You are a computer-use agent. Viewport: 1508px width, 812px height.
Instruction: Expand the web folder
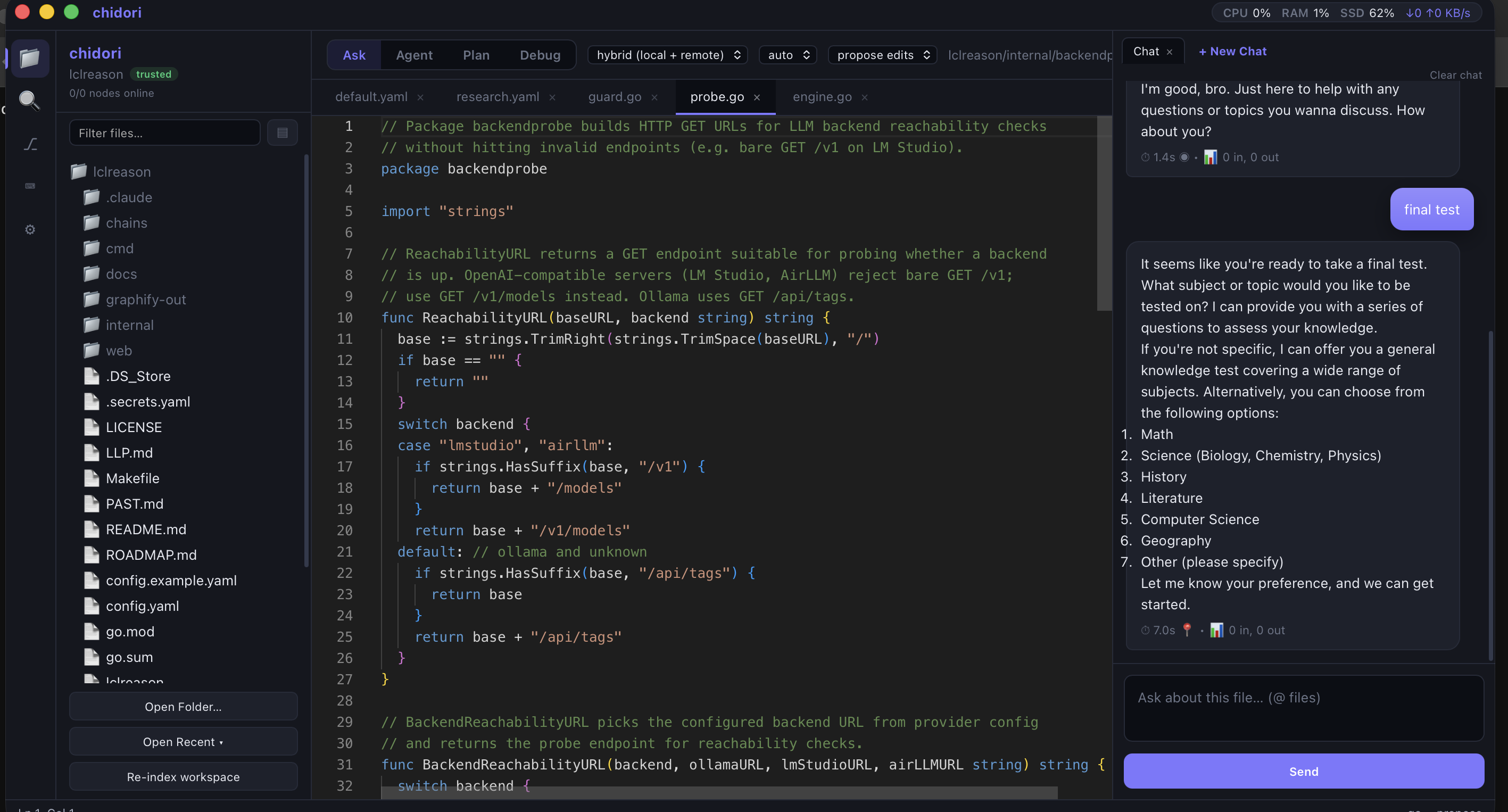[x=119, y=351]
